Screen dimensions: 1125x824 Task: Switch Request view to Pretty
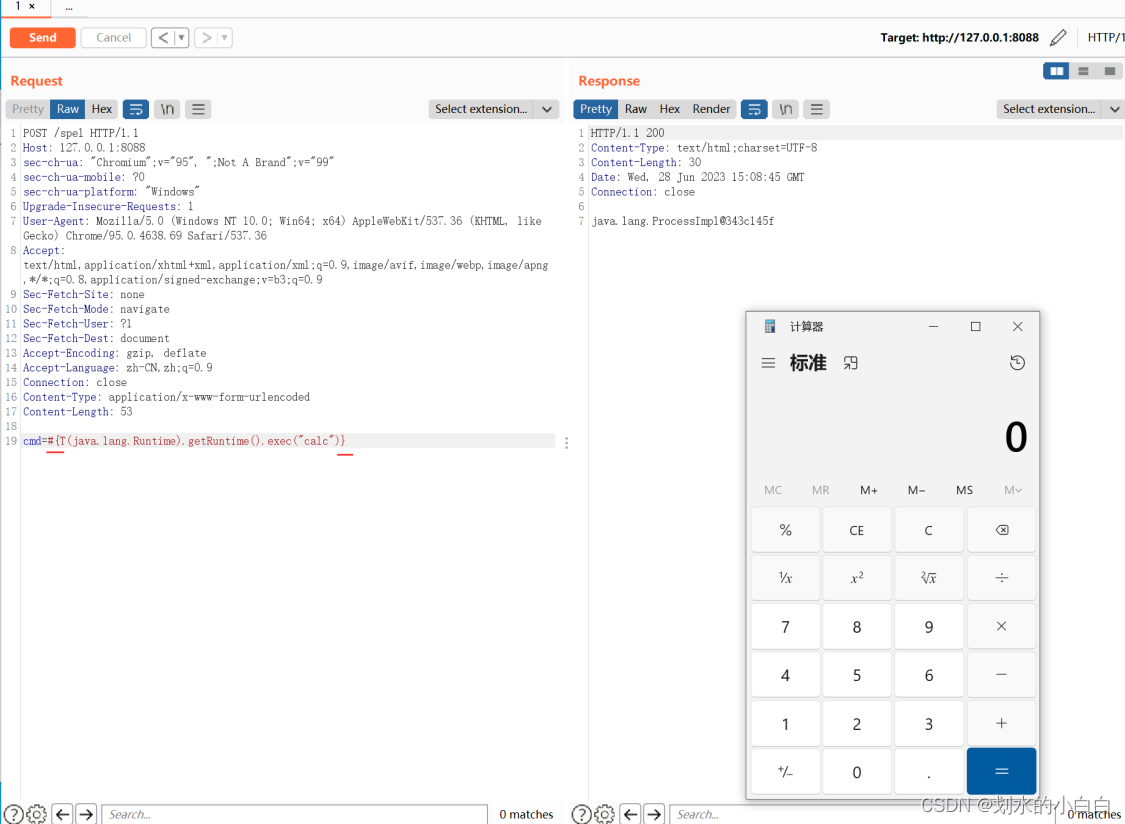click(28, 109)
